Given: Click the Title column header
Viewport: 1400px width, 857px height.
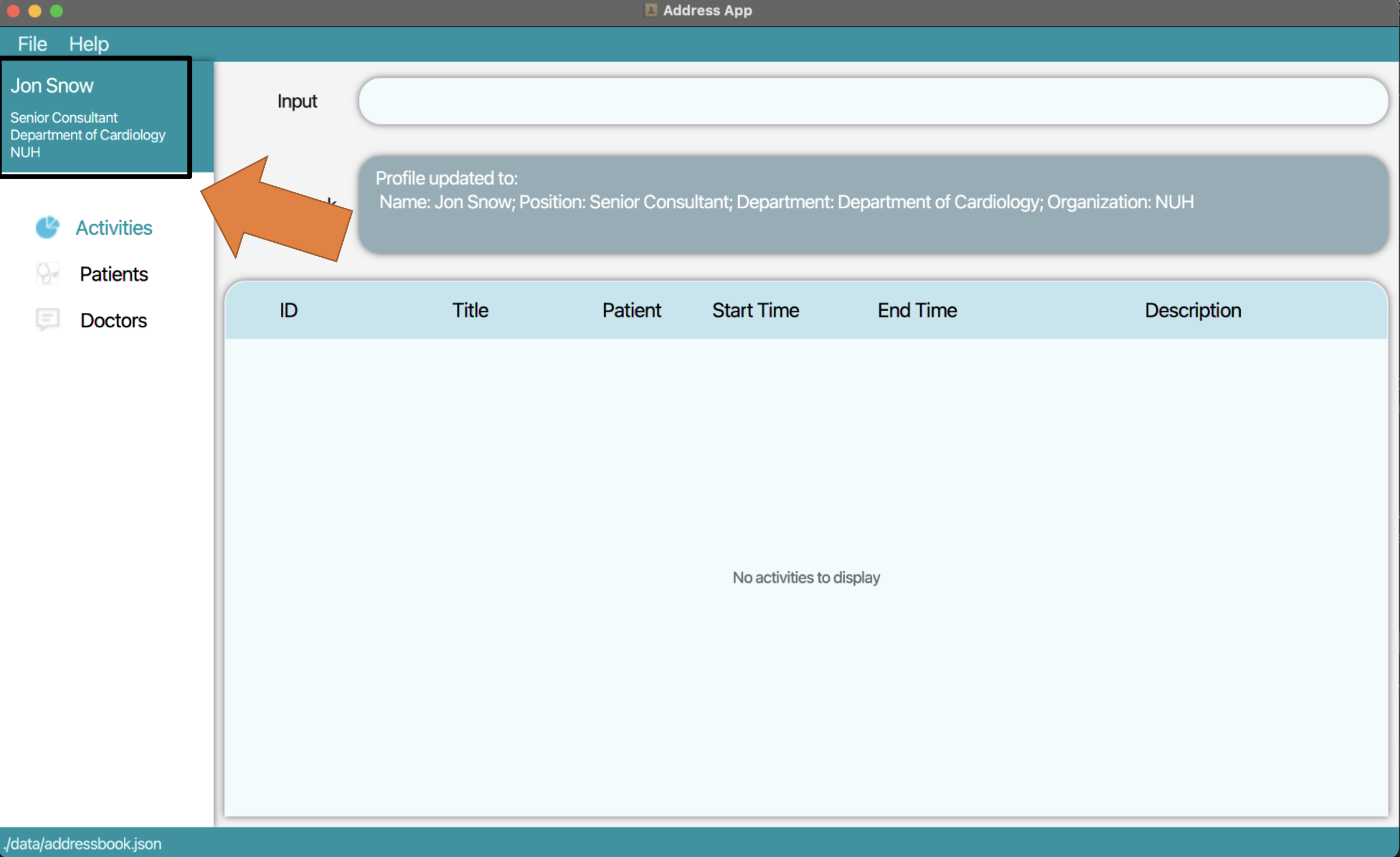Looking at the screenshot, I should [x=469, y=310].
